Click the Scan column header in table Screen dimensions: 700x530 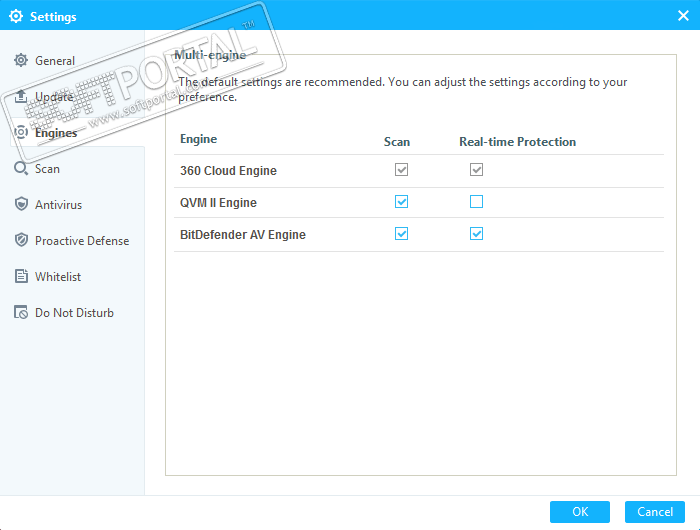click(397, 142)
